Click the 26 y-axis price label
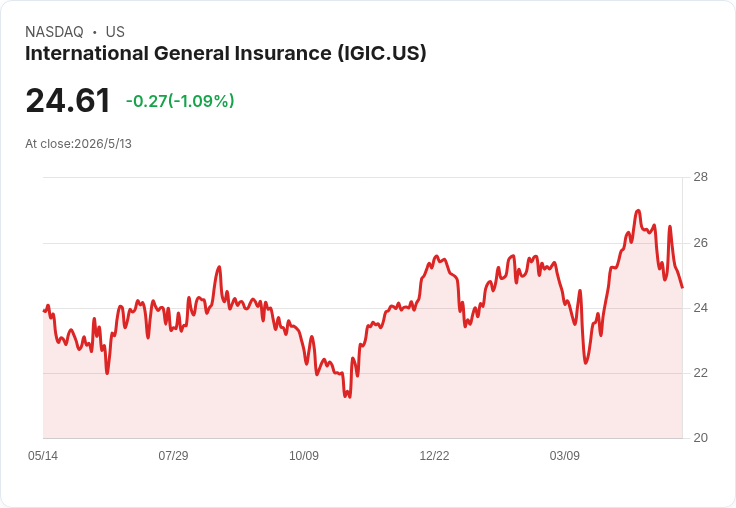The width and height of the screenshot is (736, 508). point(700,243)
